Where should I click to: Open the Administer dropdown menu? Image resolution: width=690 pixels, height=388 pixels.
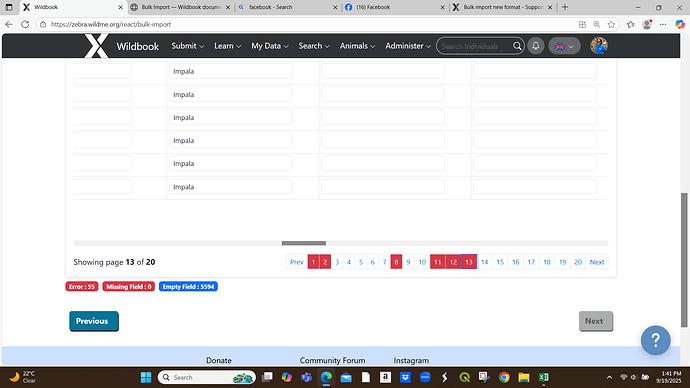[408, 46]
